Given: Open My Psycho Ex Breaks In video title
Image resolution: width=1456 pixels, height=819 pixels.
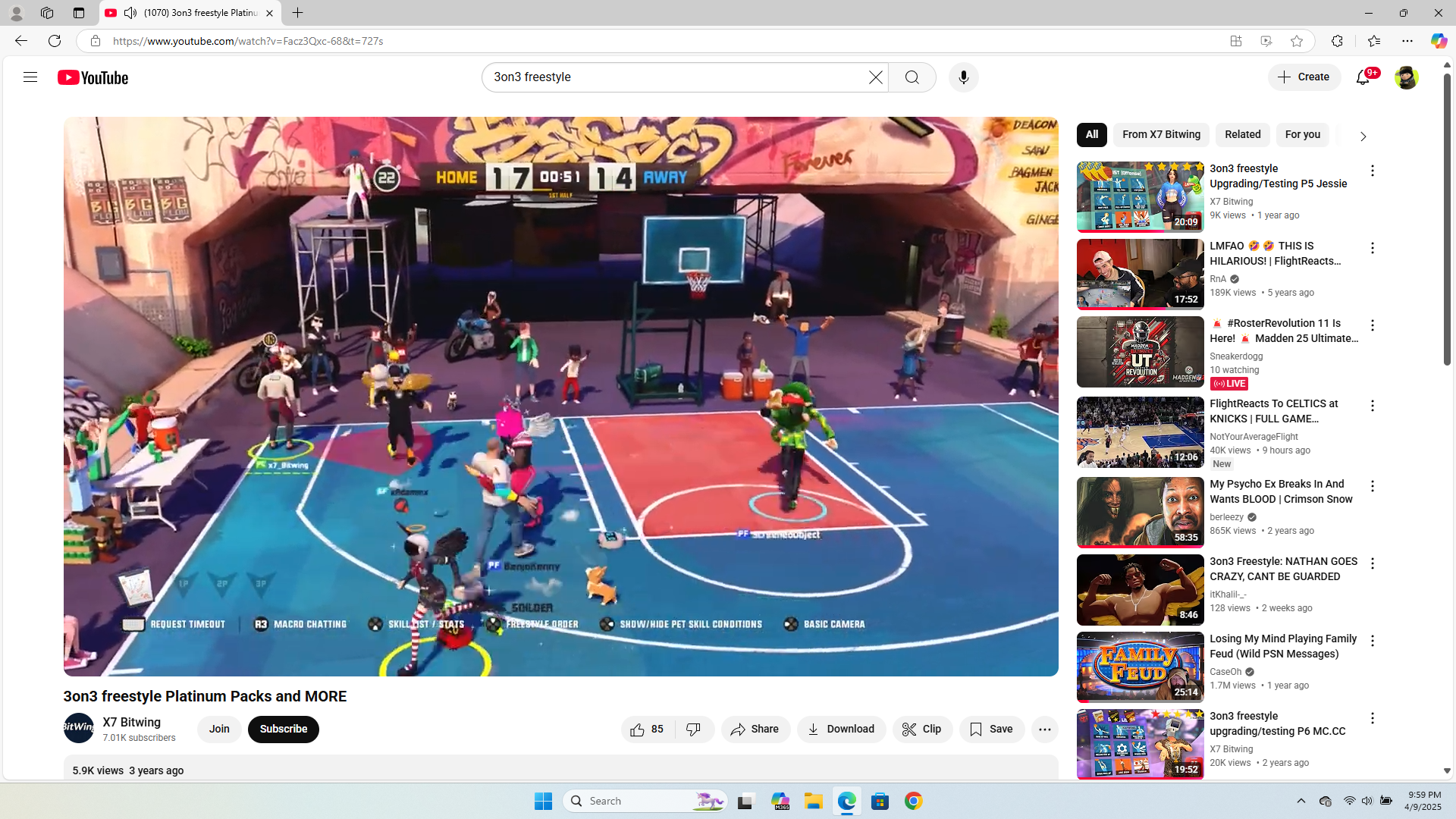Looking at the screenshot, I should 1282,491.
